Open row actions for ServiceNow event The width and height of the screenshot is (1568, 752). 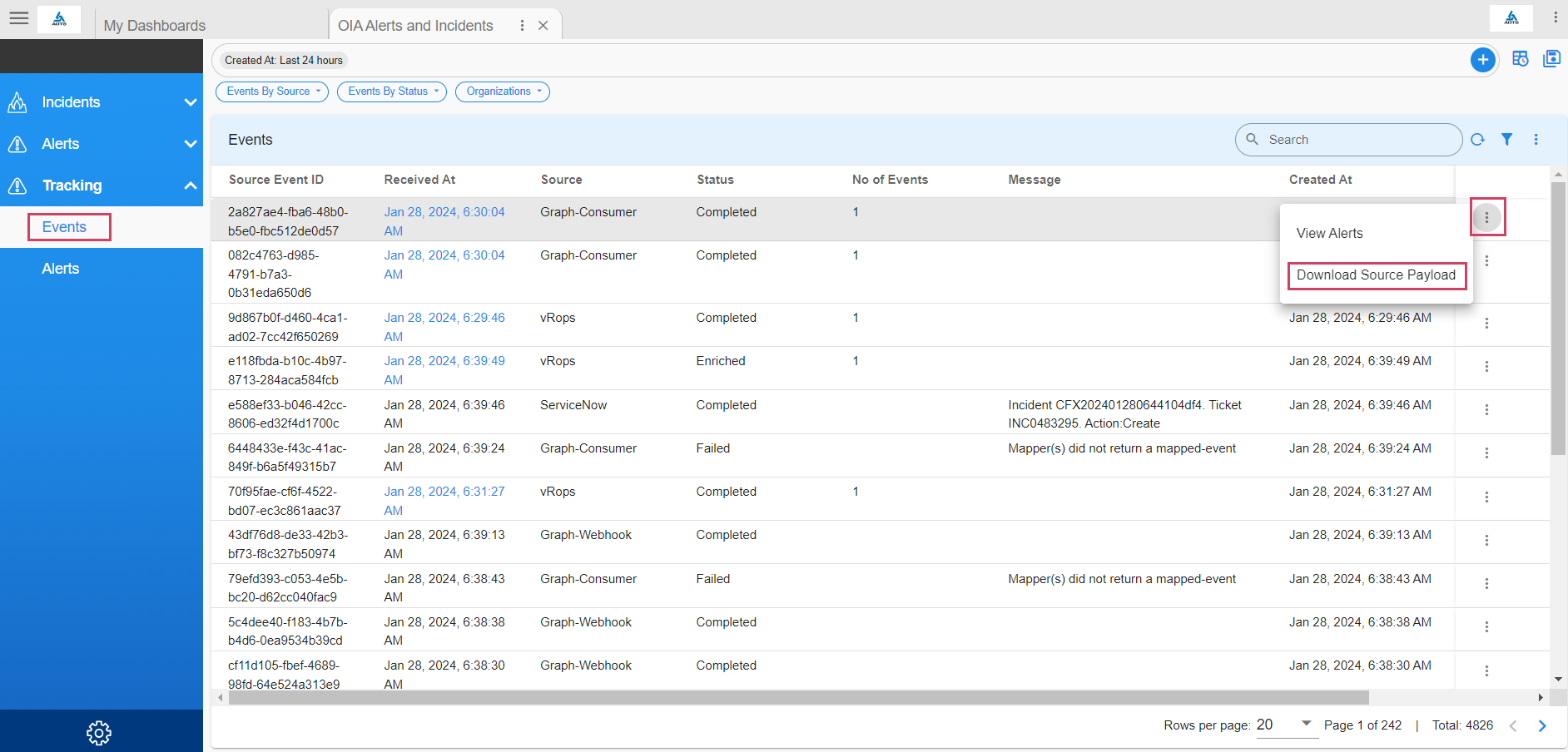point(1486,410)
